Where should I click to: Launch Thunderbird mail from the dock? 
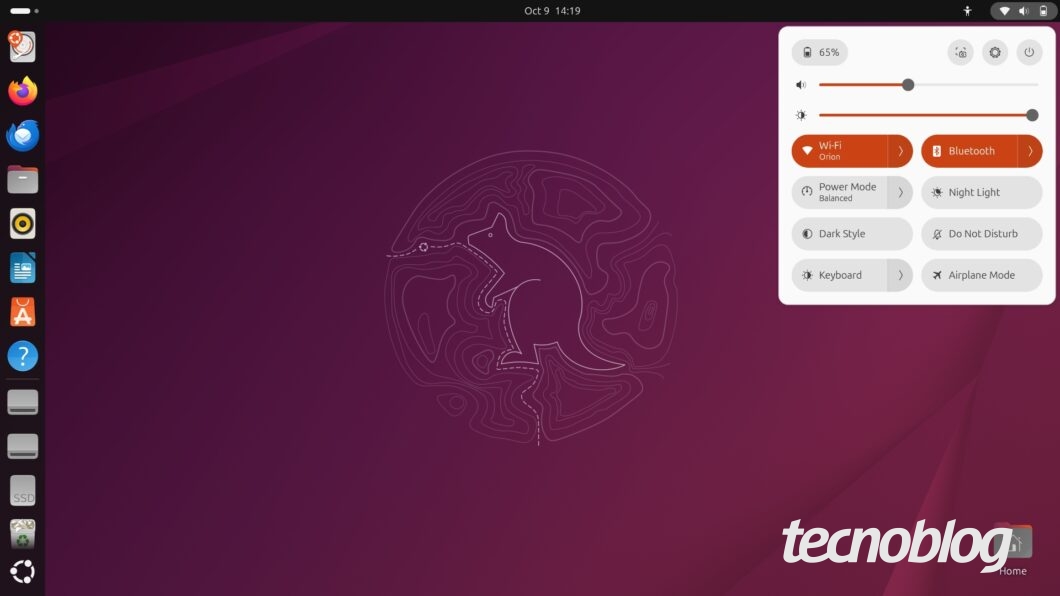click(22, 135)
